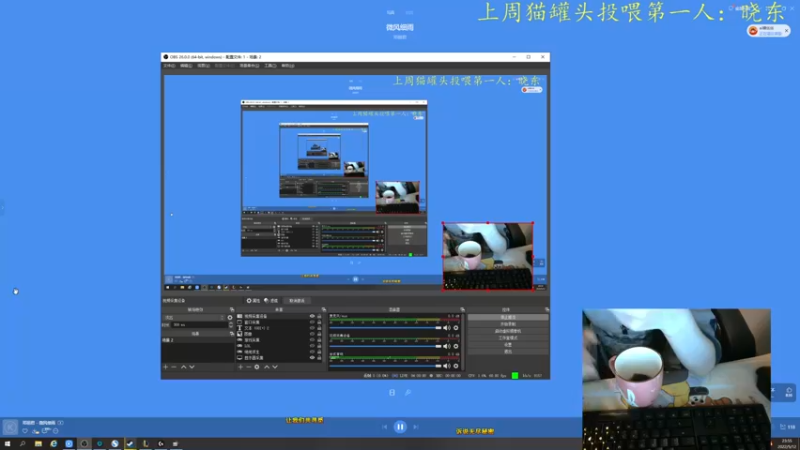The width and height of the screenshot is (800, 450).
Task: Pop out the scene transitions dock panel
Action: [232, 309]
